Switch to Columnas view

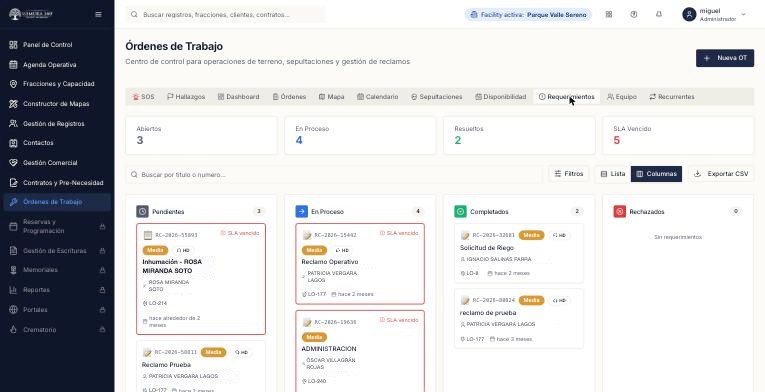click(x=656, y=174)
